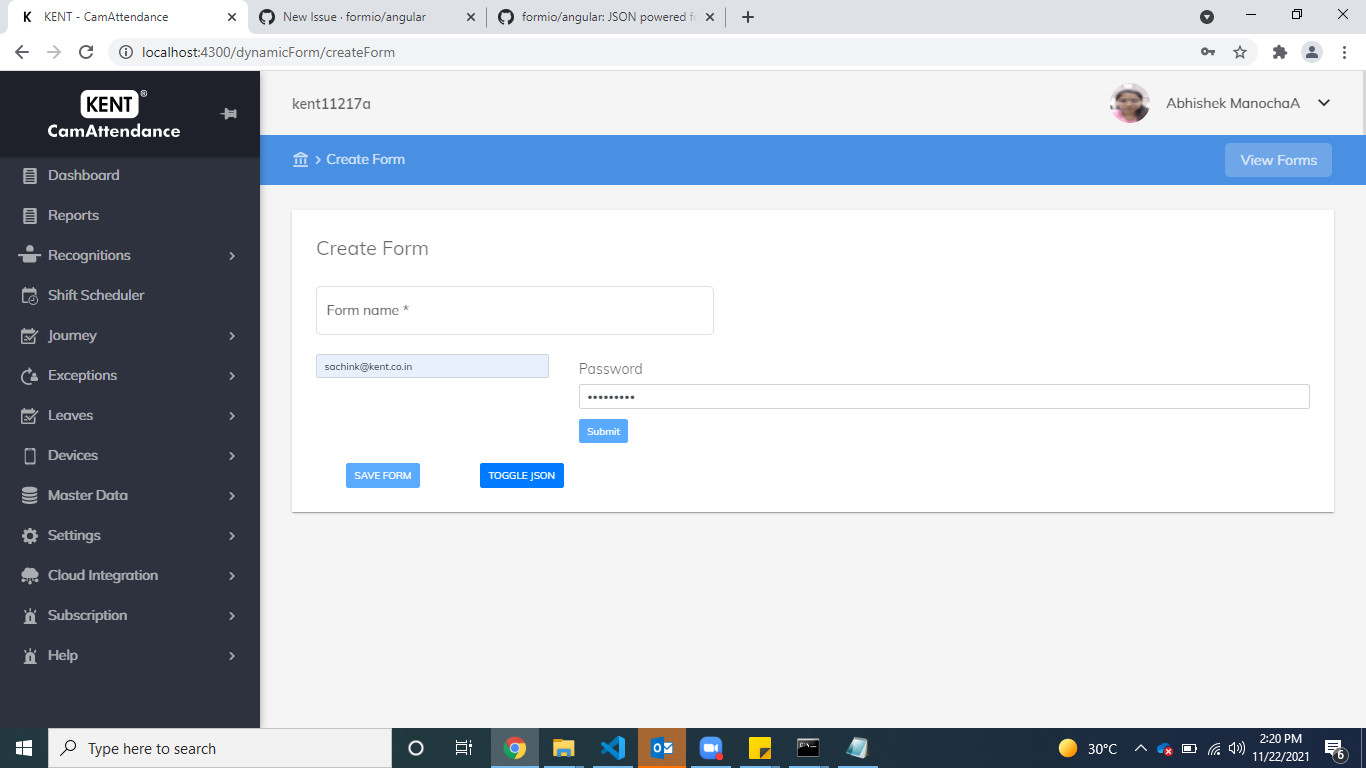Select the Devices phone icon
The width and height of the screenshot is (1366, 768).
30,455
